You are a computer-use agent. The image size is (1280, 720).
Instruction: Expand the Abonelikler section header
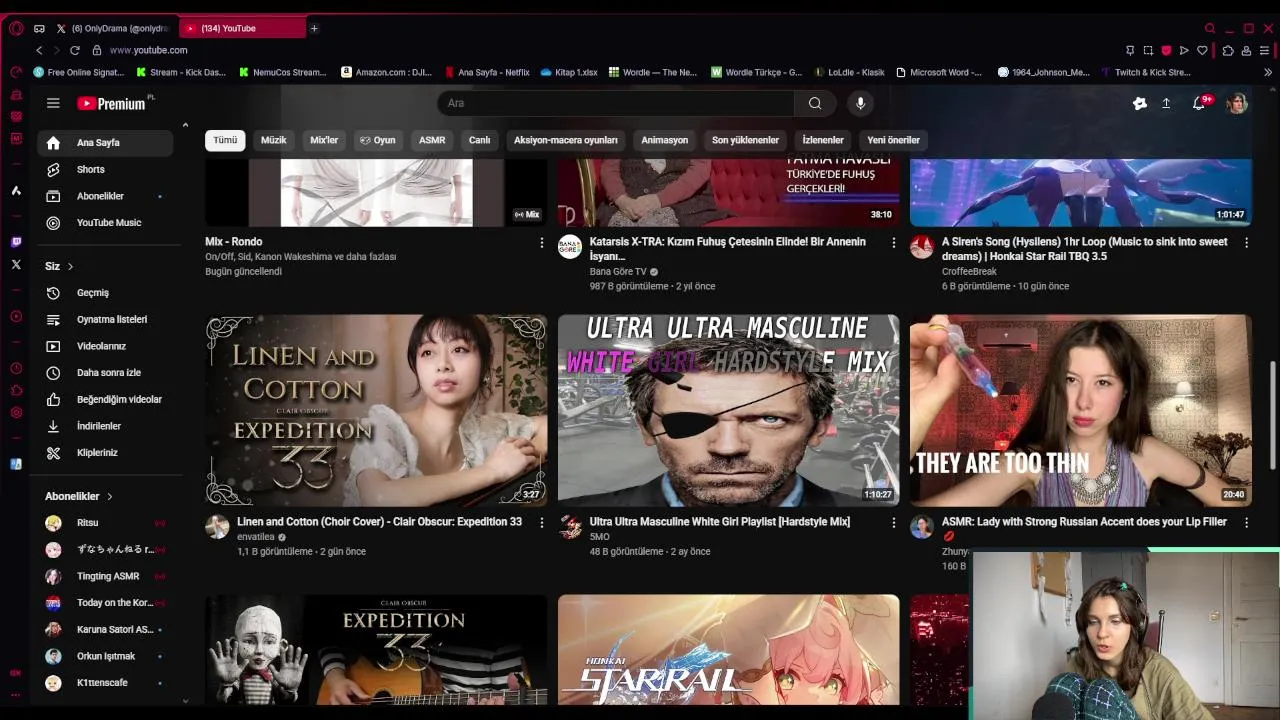tap(79, 496)
